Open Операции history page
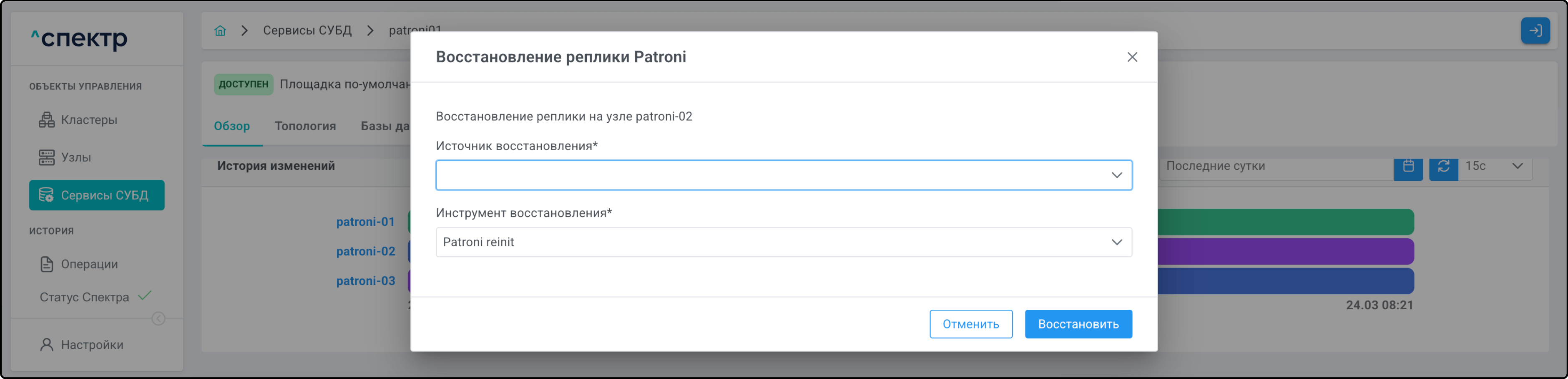This screenshot has height=379, width=1568. [x=89, y=265]
